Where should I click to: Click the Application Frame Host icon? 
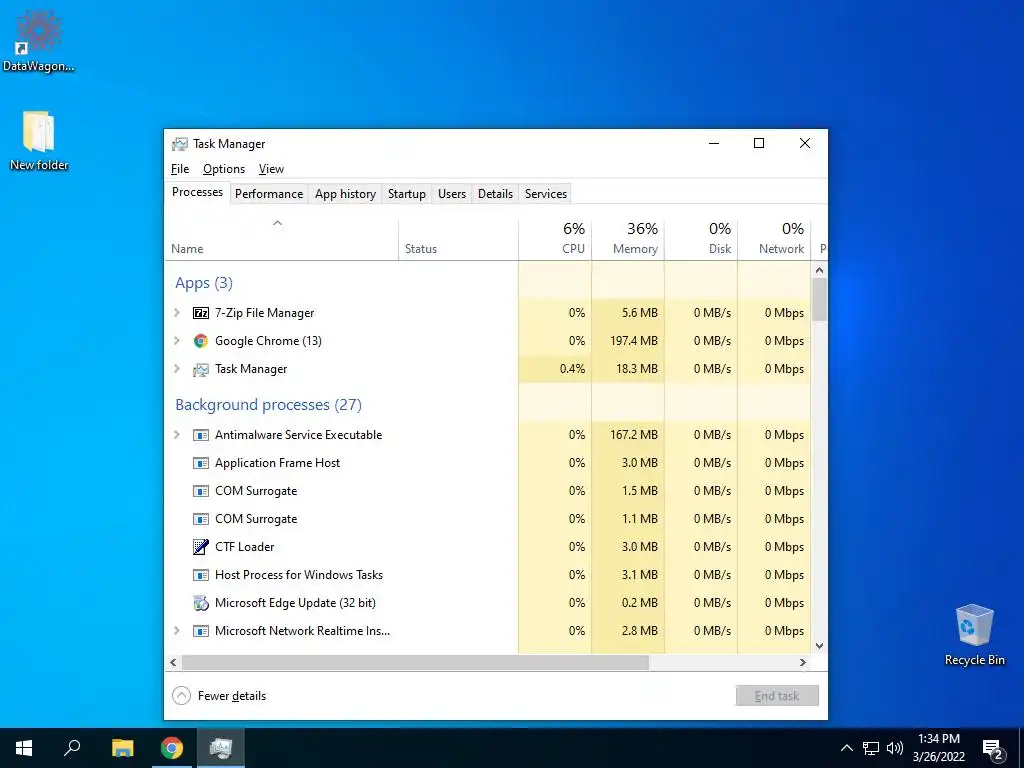click(200, 463)
